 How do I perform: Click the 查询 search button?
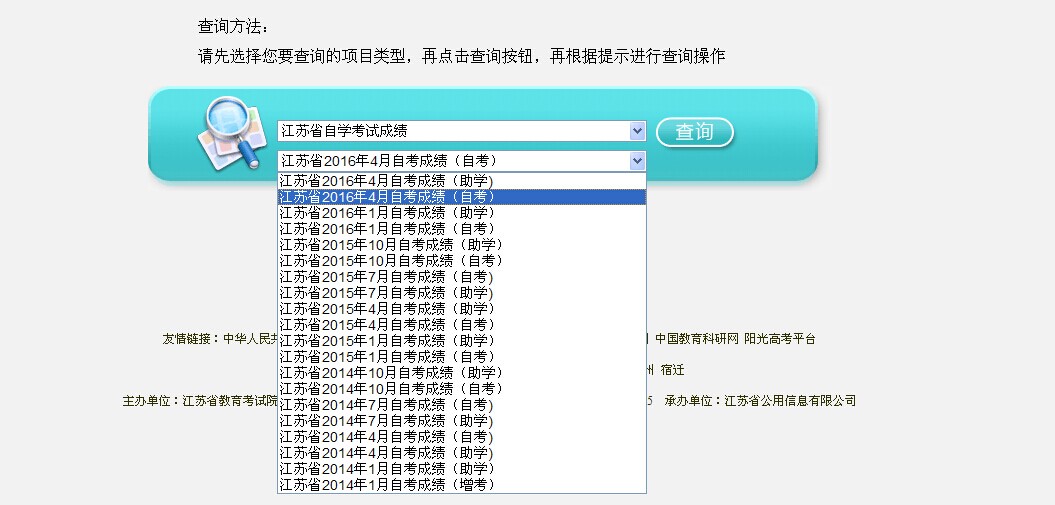pos(694,132)
